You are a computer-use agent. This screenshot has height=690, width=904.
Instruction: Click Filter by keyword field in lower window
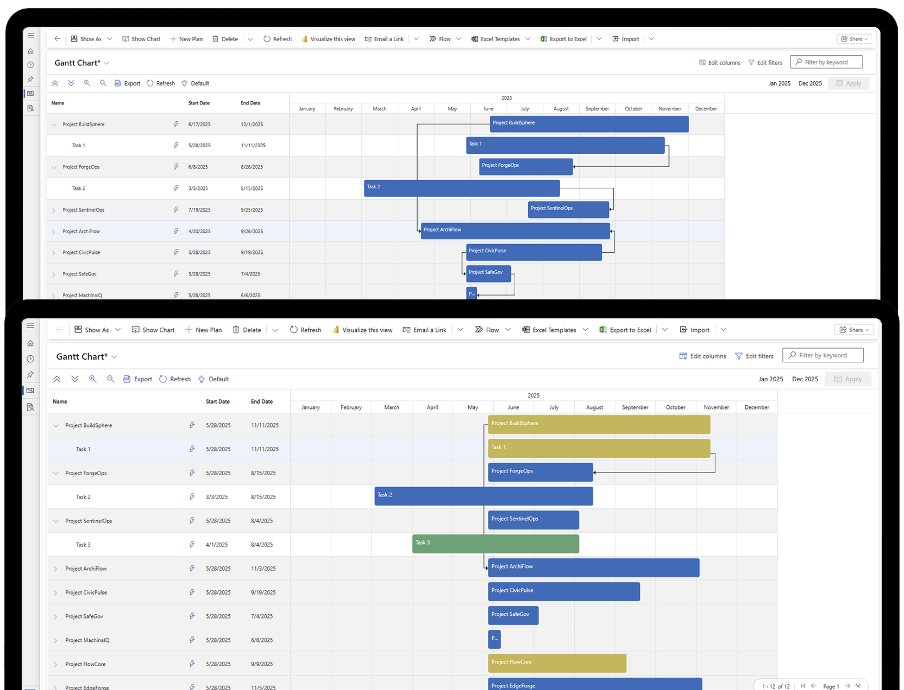[823, 355]
